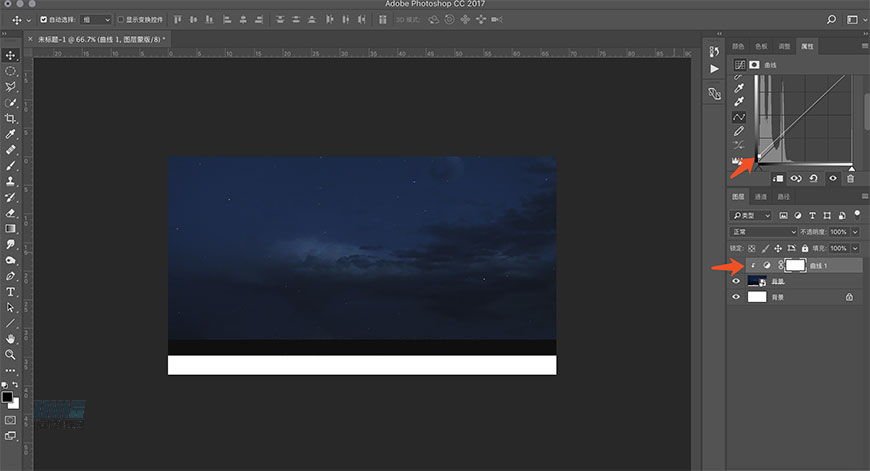Image resolution: width=870 pixels, height=471 pixels.
Task: Select the Polygonal Lasso tool
Action: pos(11,87)
